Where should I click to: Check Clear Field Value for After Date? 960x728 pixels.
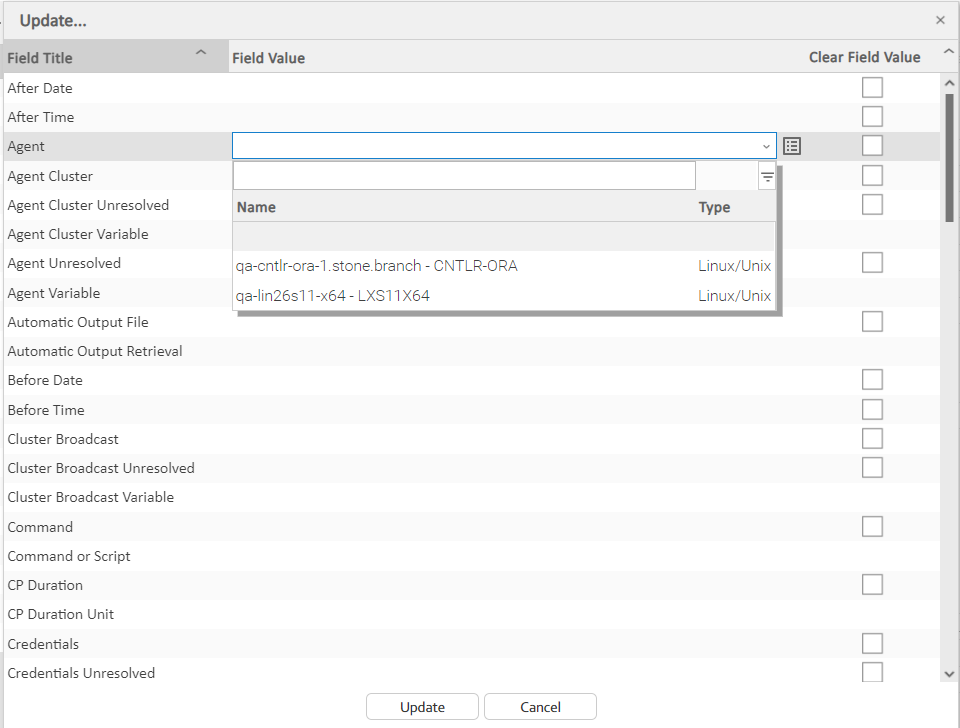(872, 88)
